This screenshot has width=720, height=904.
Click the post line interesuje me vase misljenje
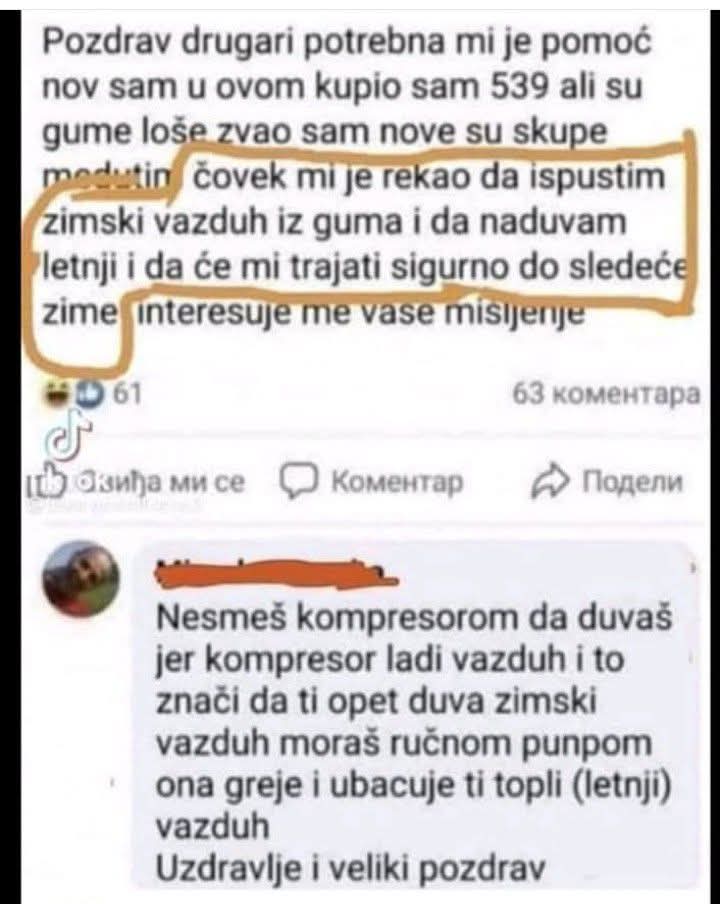tap(360, 315)
